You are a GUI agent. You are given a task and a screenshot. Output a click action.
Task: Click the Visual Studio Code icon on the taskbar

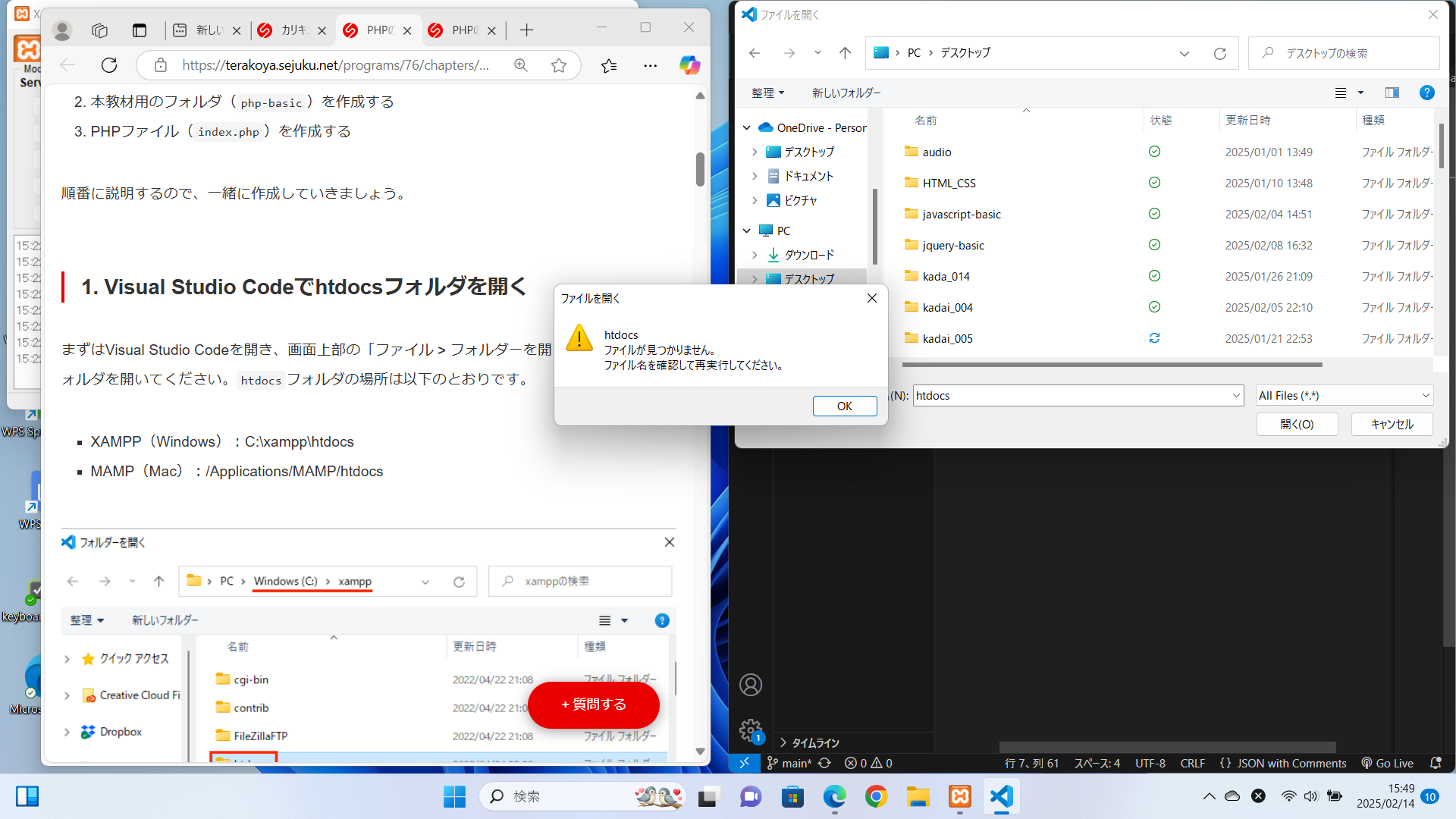tap(1001, 797)
